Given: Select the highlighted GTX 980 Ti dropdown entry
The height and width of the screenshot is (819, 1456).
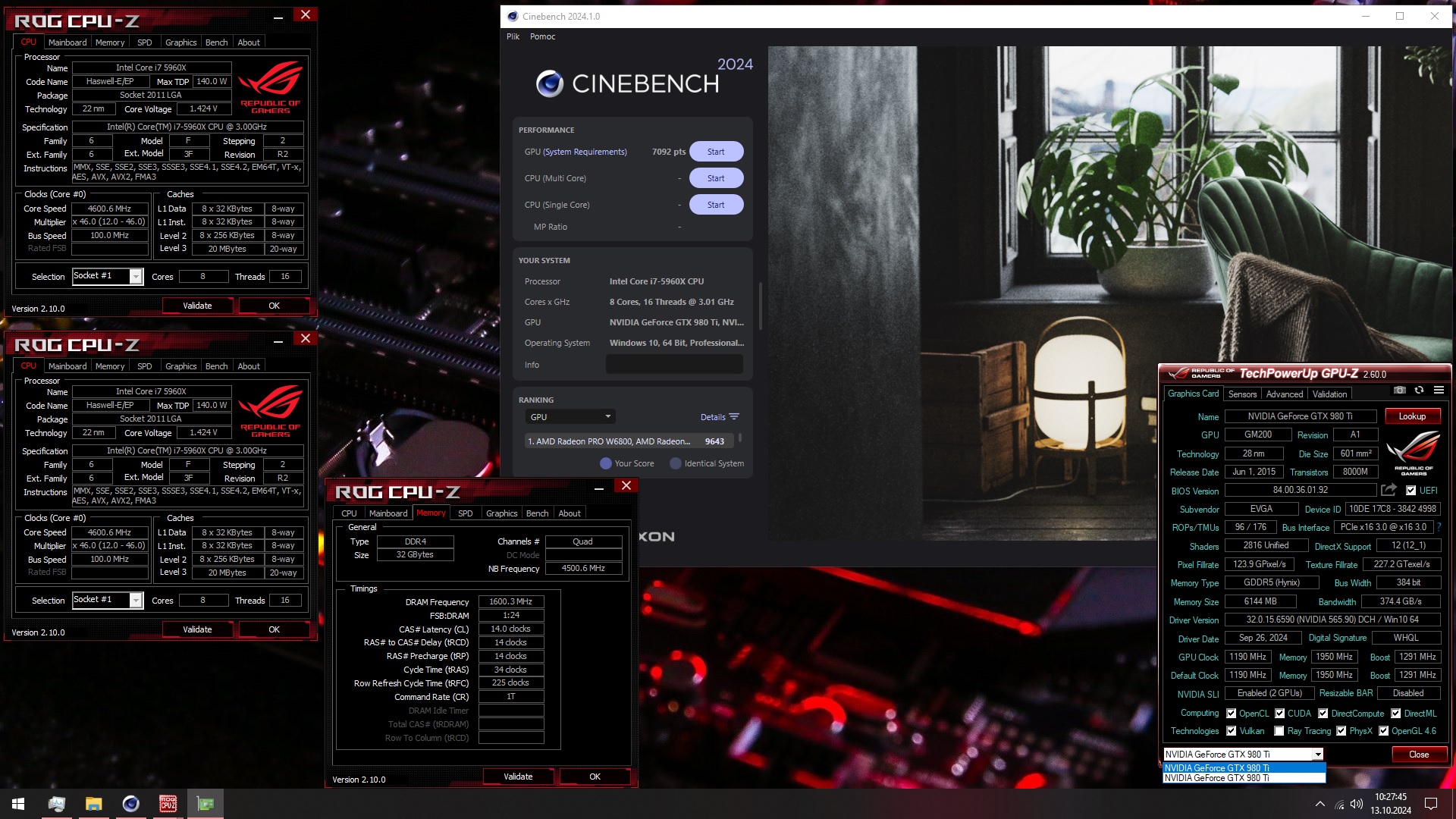Looking at the screenshot, I should tap(1244, 768).
